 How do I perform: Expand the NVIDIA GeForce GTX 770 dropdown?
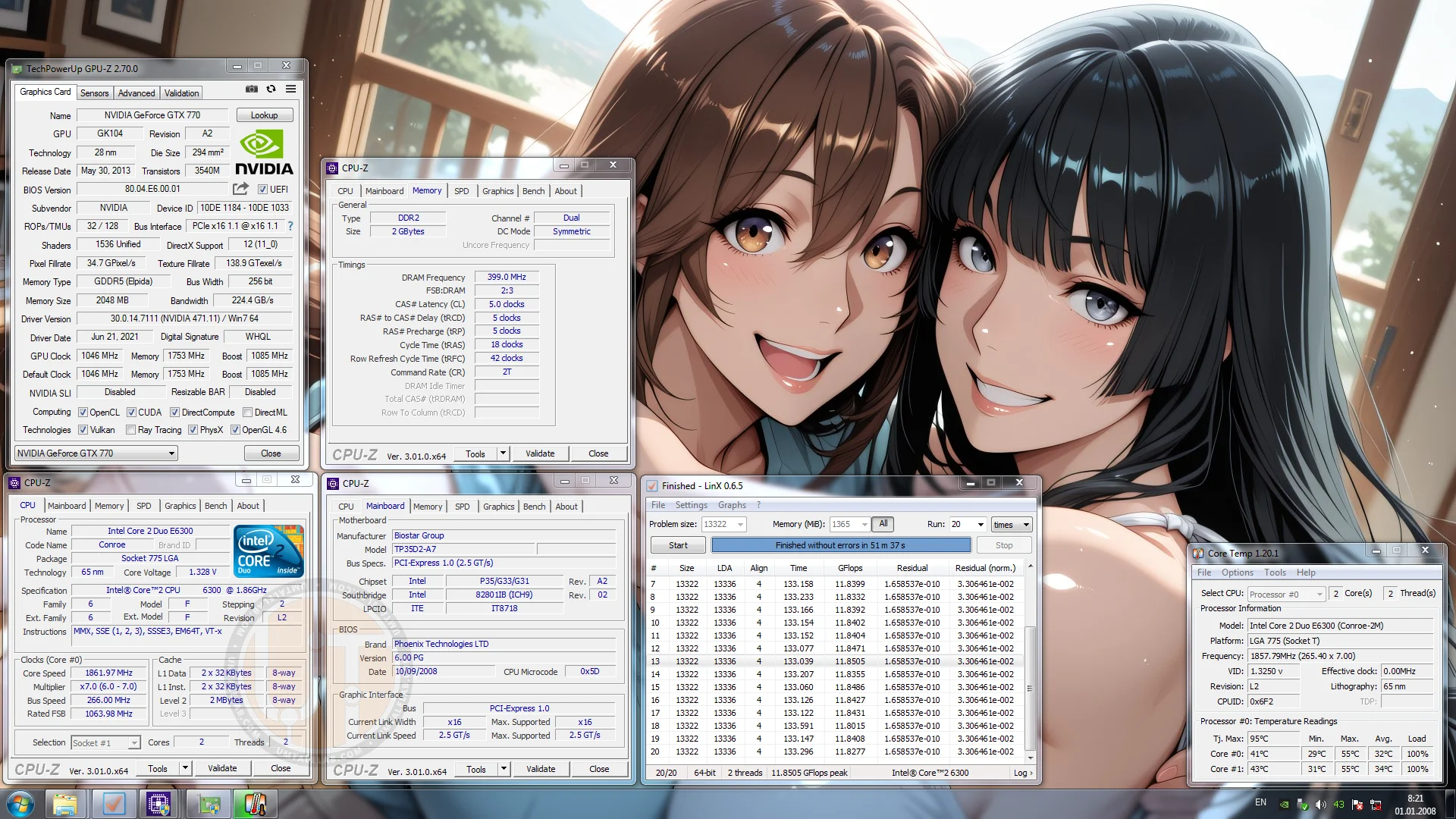[x=96, y=453]
